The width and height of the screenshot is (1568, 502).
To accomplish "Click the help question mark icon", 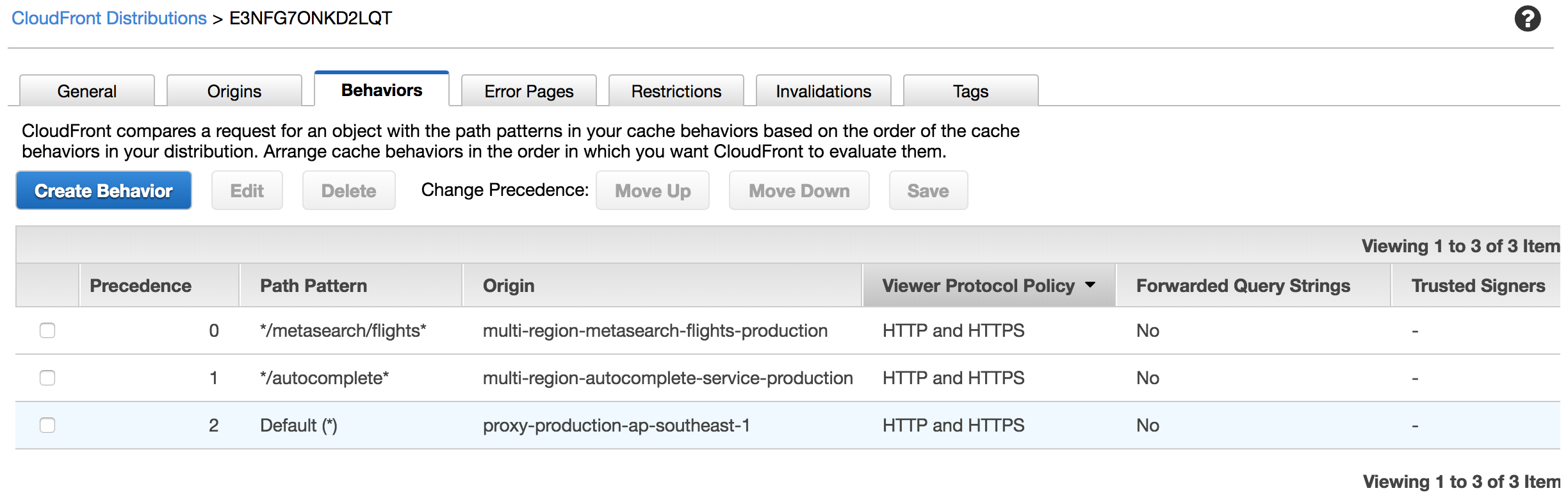I will pyautogui.click(x=1527, y=19).
